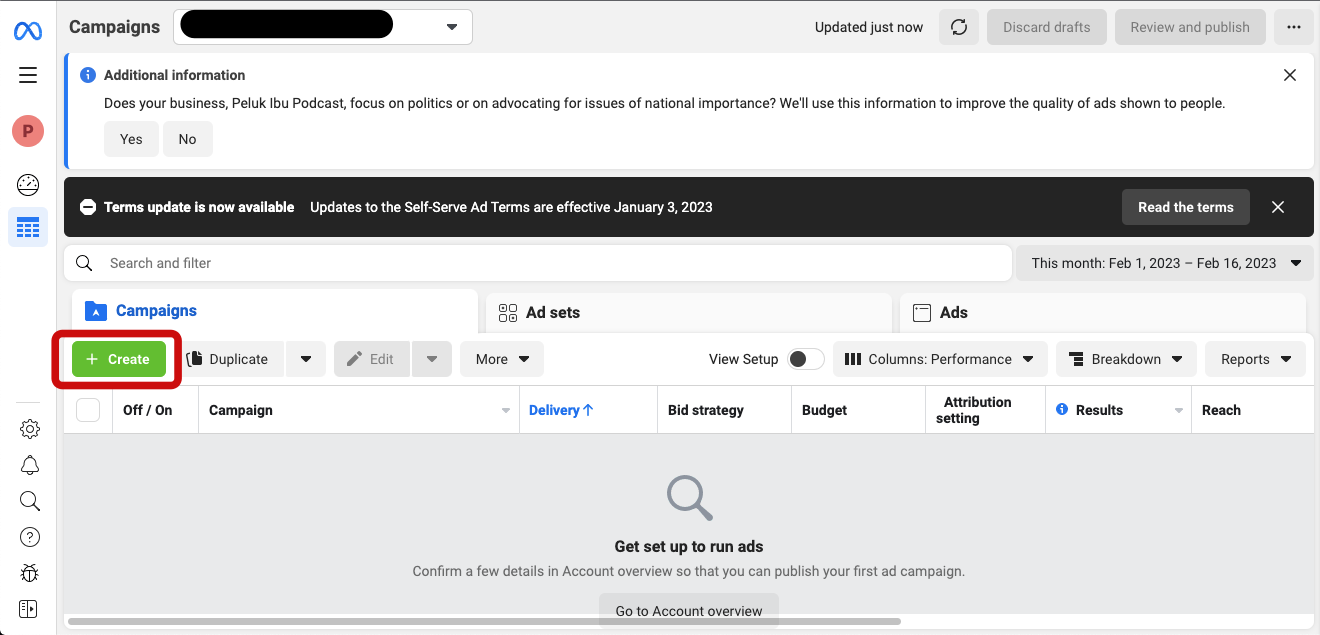Click the green Create button

pyautogui.click(x=119, y=359)
